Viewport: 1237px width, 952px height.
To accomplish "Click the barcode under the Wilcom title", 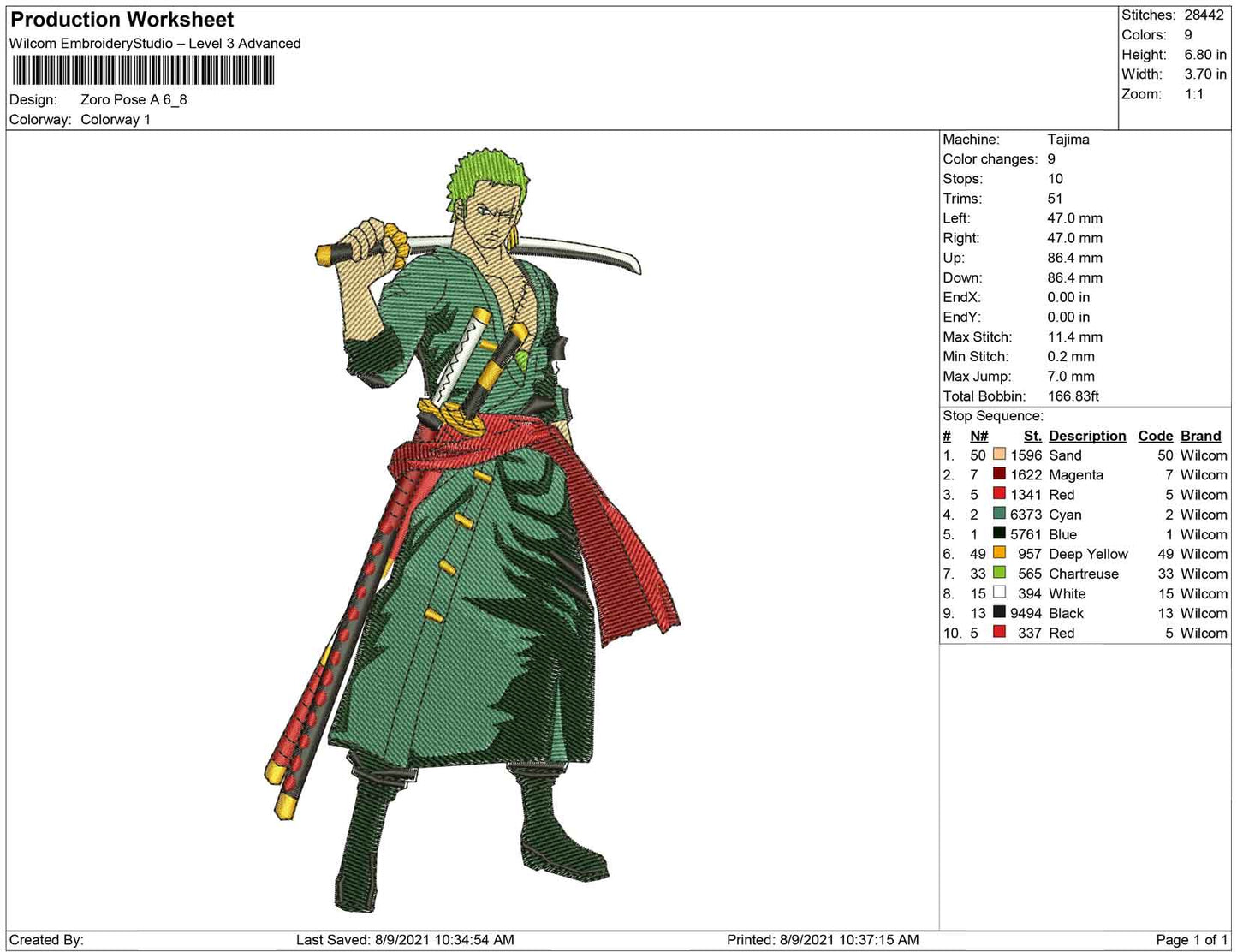I will point(142,70).
